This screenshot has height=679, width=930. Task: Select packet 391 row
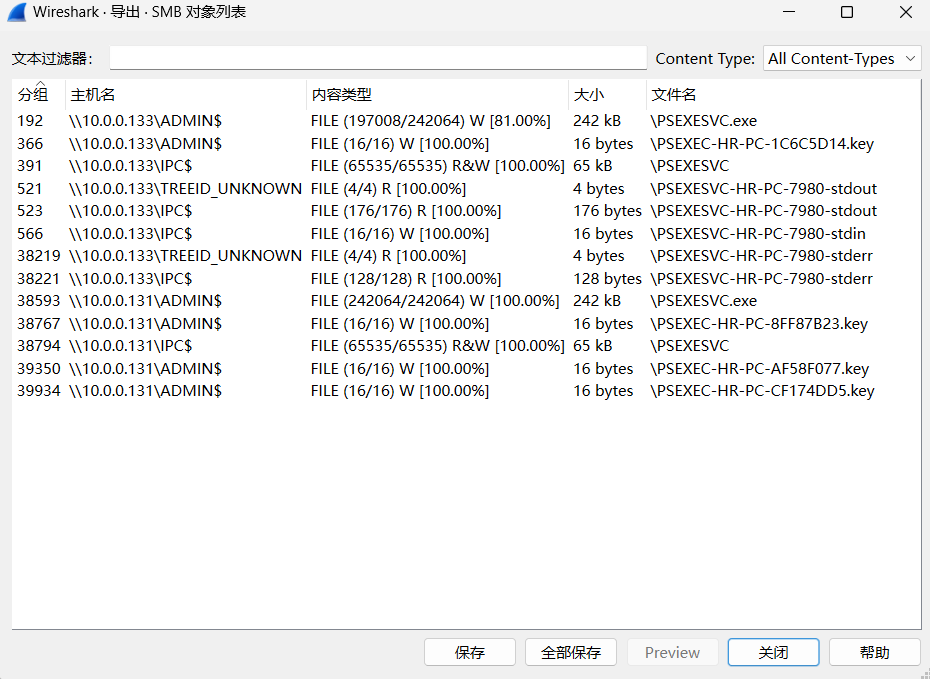point(466,166)
